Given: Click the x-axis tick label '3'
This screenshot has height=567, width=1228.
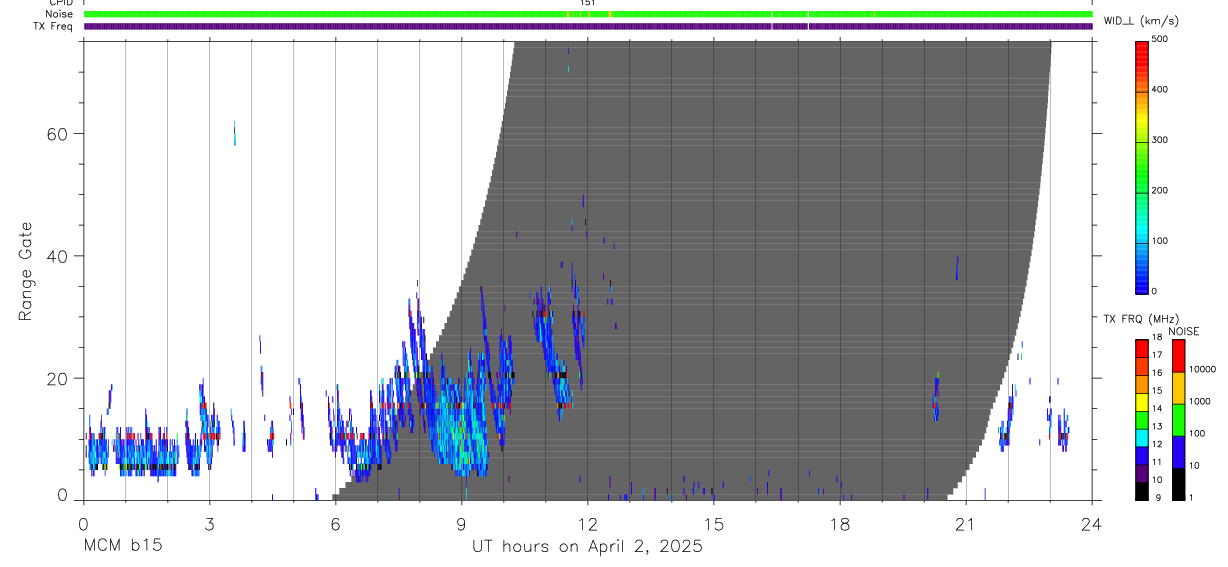Looking at the screenshot, I should click(209, 524).
